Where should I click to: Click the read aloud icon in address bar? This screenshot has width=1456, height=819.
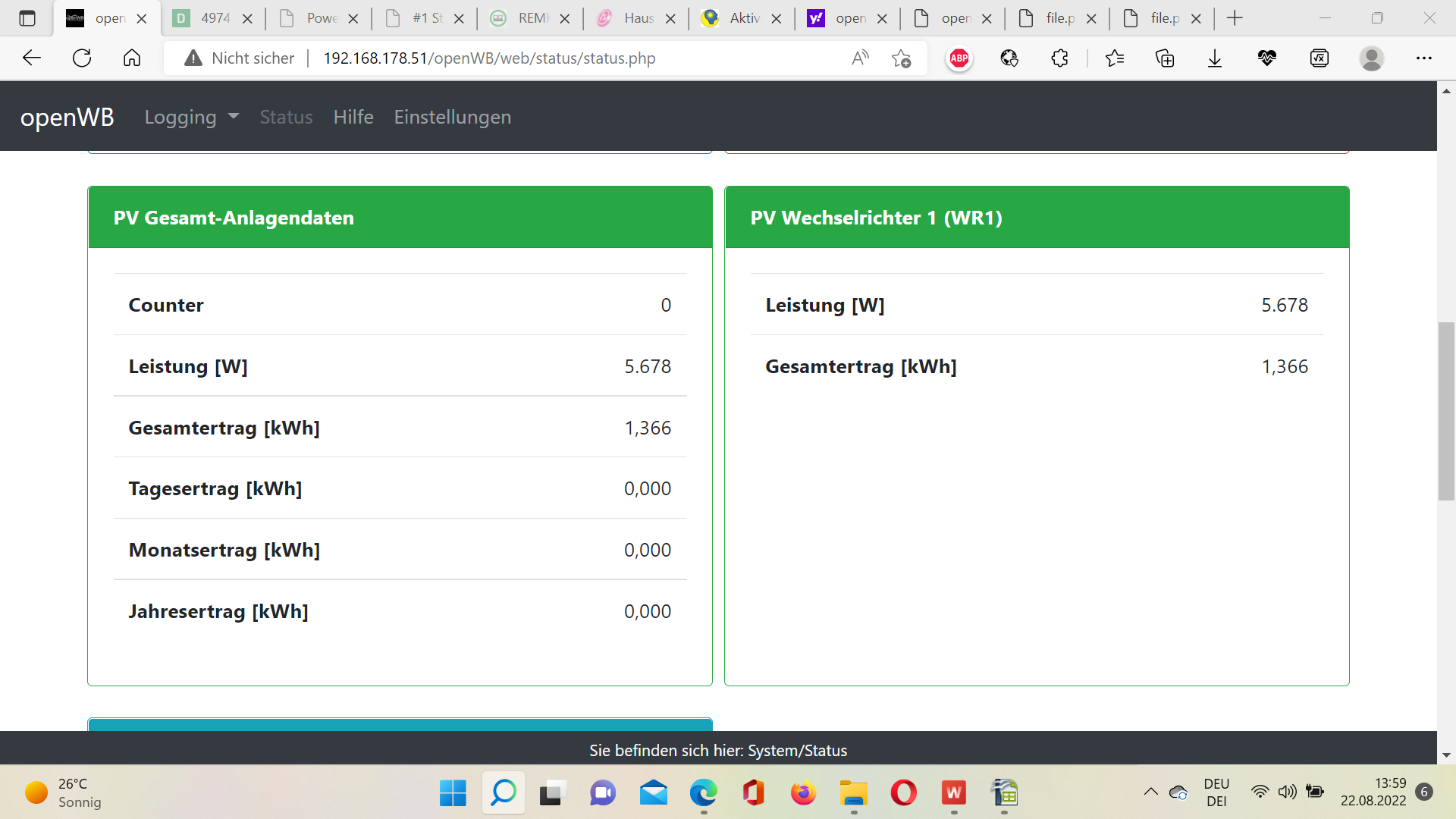point(860,58)
